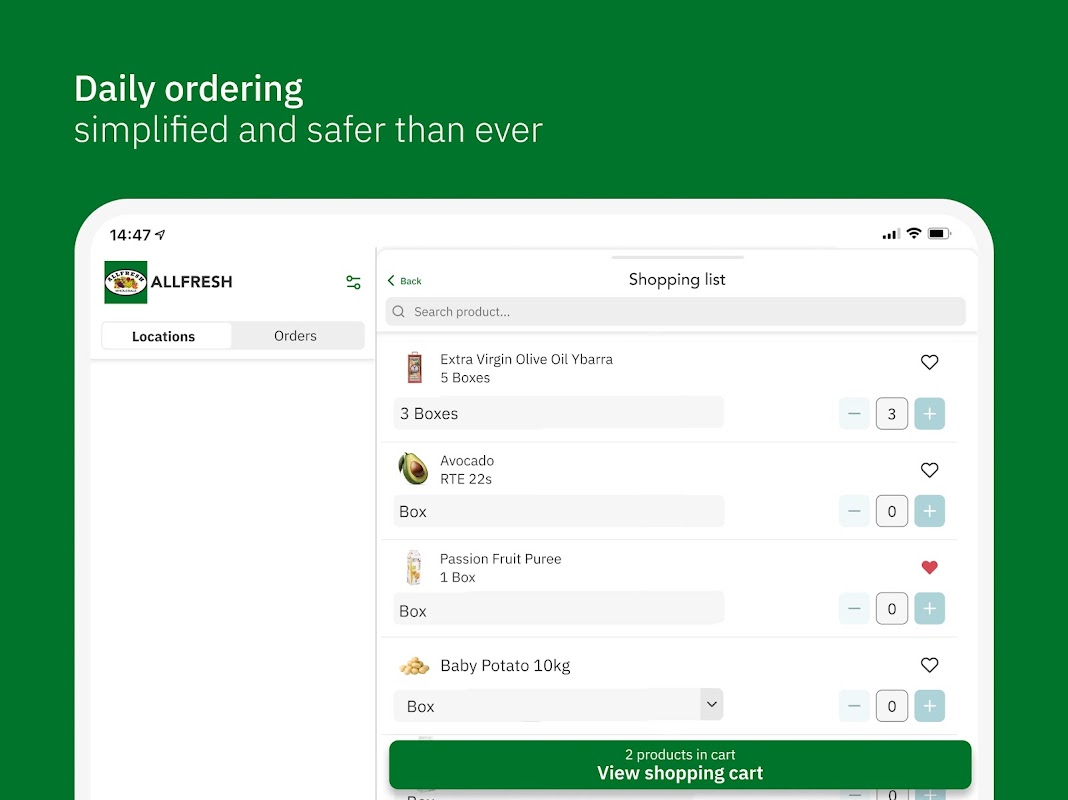The height and width of the screenshot is (800, 1068).
Task: Open View shopping cart button
Action: [680, 765]
